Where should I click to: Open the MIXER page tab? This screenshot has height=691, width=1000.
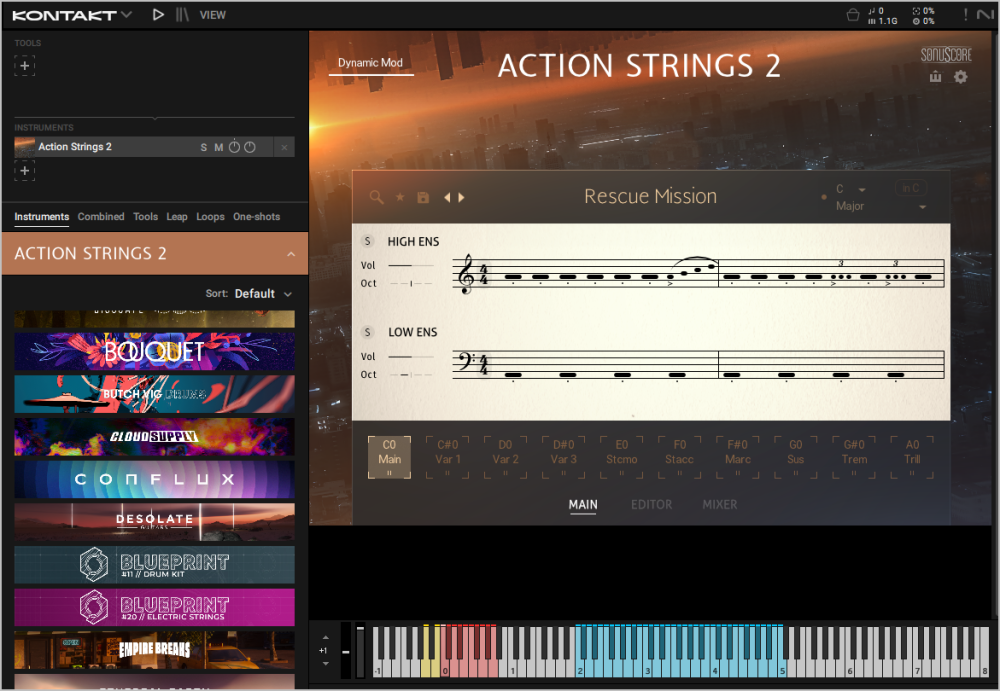click(719, 505)
